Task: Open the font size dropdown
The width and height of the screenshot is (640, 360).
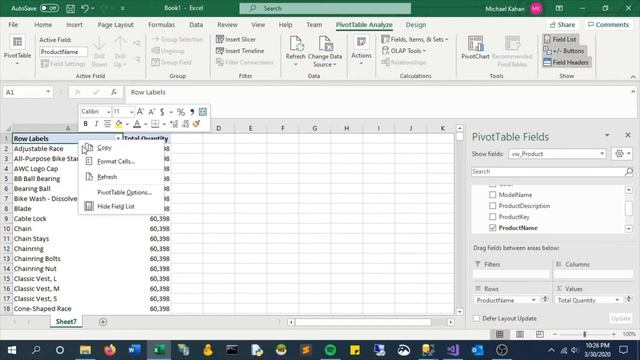Action: (x=131, y=112)
